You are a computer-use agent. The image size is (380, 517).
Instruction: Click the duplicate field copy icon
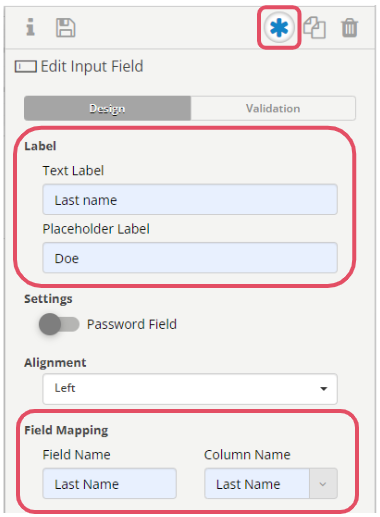(314, 28)
